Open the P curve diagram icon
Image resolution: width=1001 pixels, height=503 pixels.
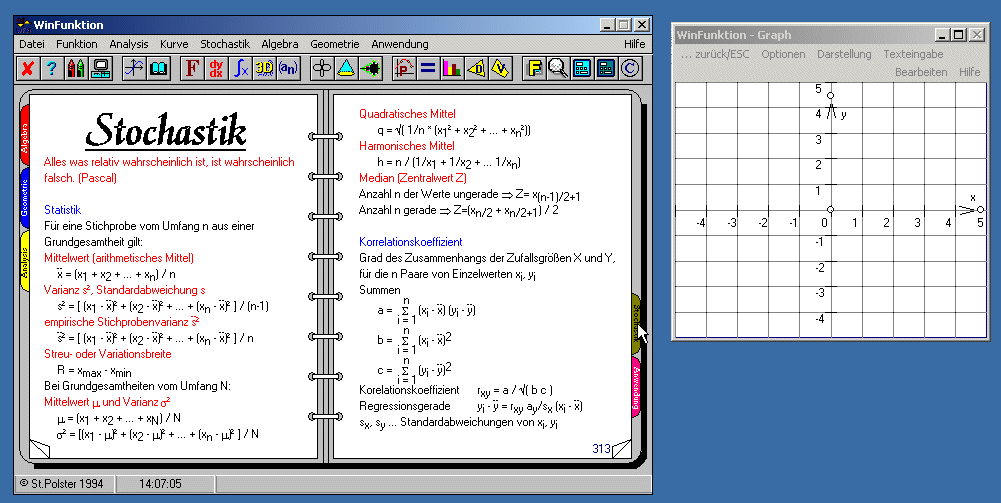pyautogui.click(x=404, y=68)
